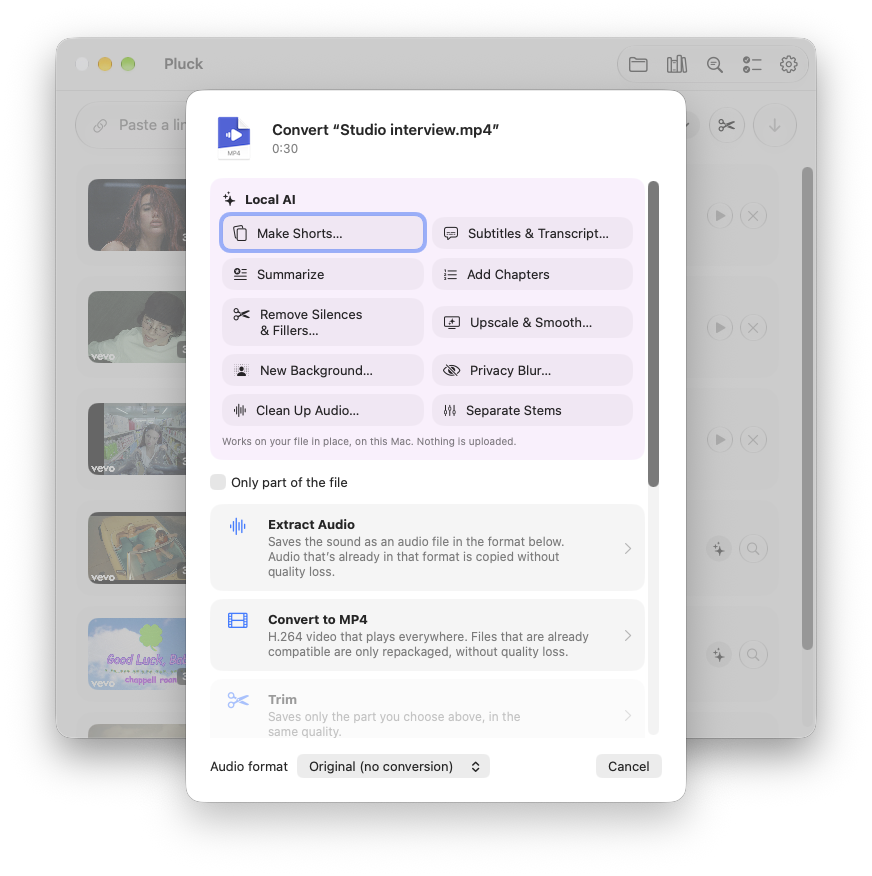
Task: Open Privacy Blur… action
Action: pos(532,370)
